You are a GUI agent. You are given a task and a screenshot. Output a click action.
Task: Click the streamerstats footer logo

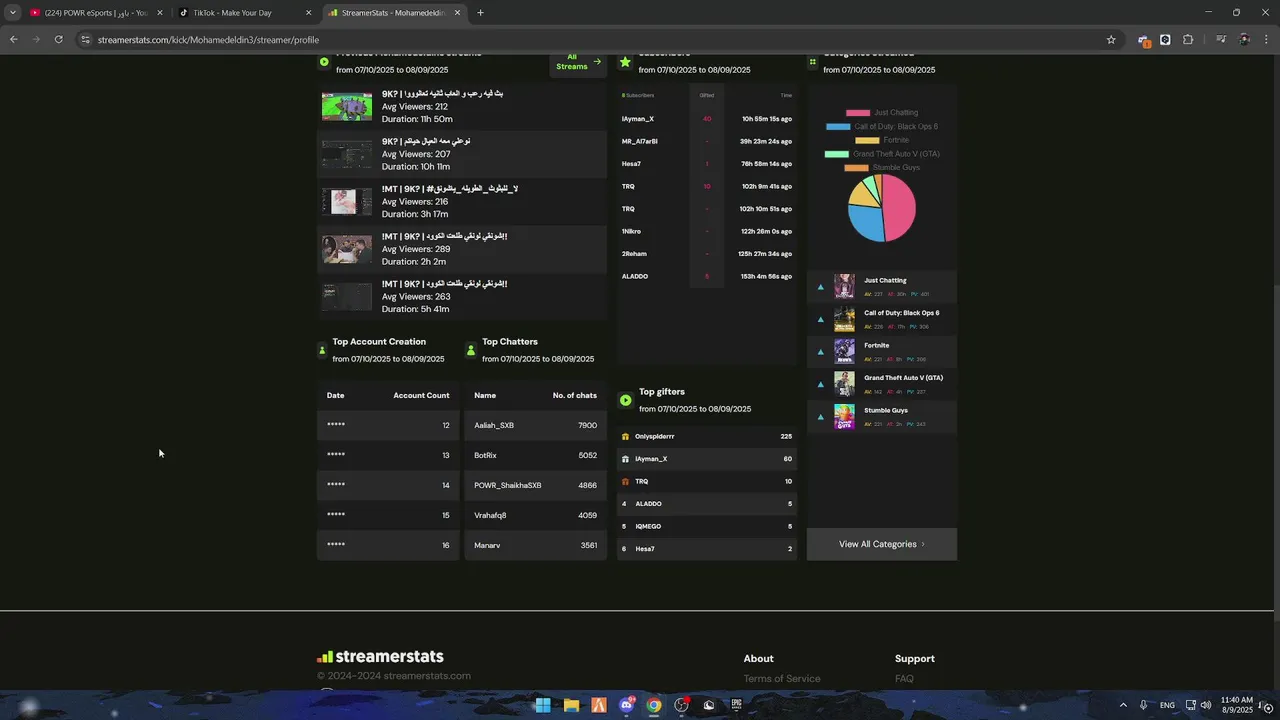pyautogui.click(x=380, y=657)
